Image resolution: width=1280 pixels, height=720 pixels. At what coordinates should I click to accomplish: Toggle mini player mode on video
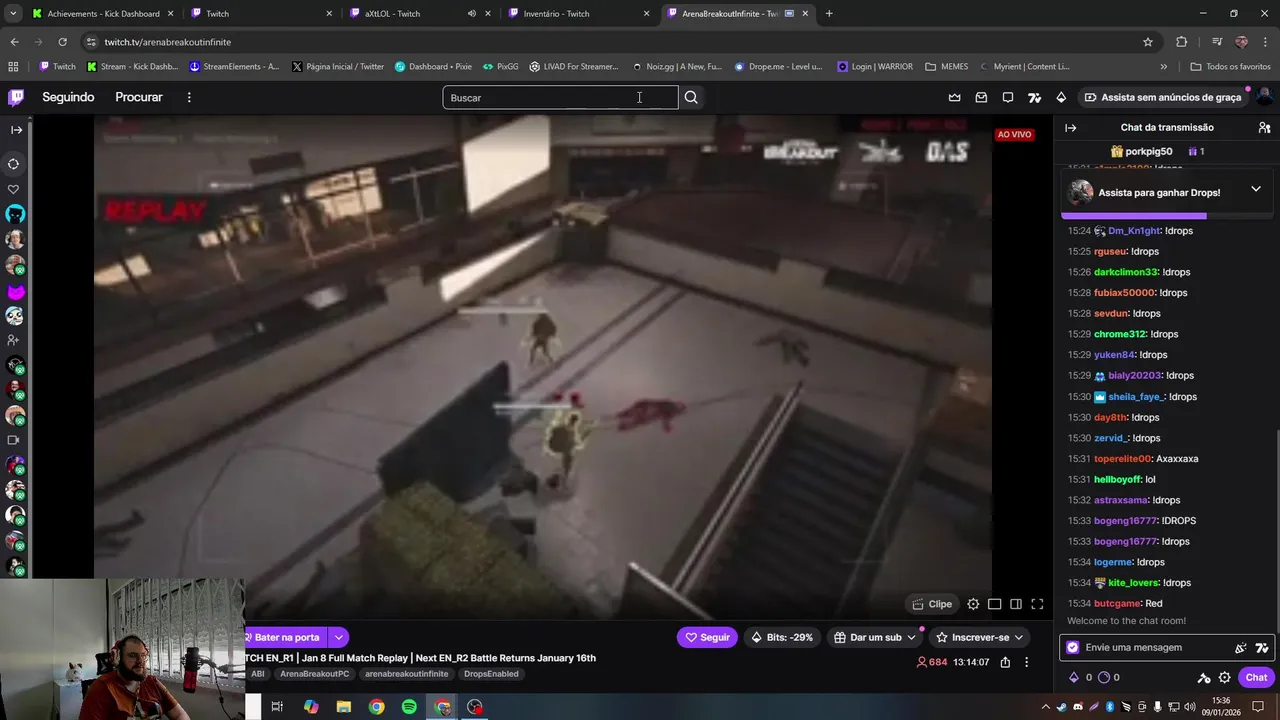(x=995, y=604)
